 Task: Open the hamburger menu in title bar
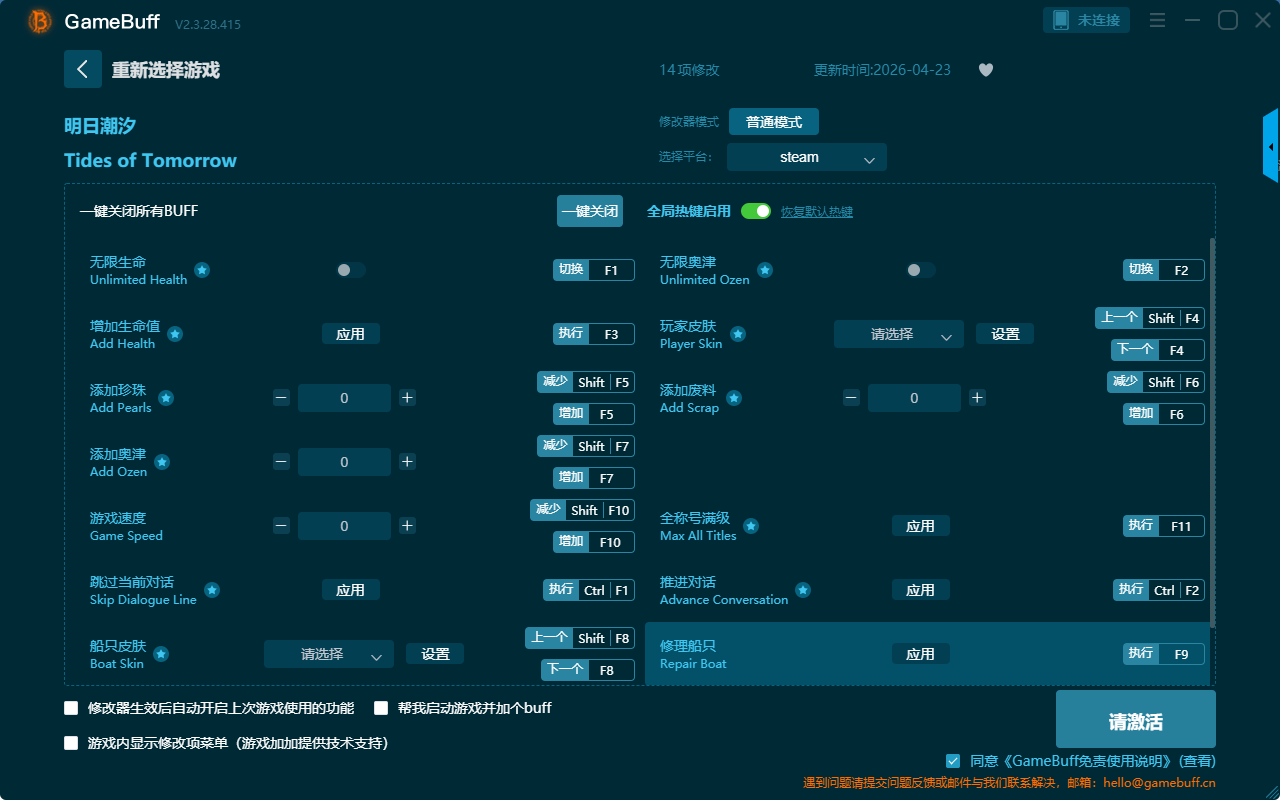click(1157, 20)
